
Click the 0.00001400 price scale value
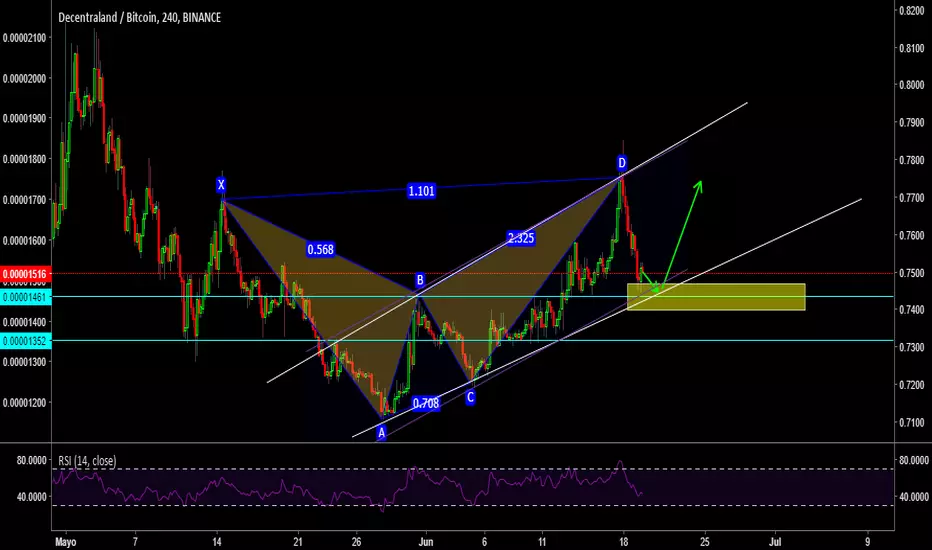[x=24, y=322]
